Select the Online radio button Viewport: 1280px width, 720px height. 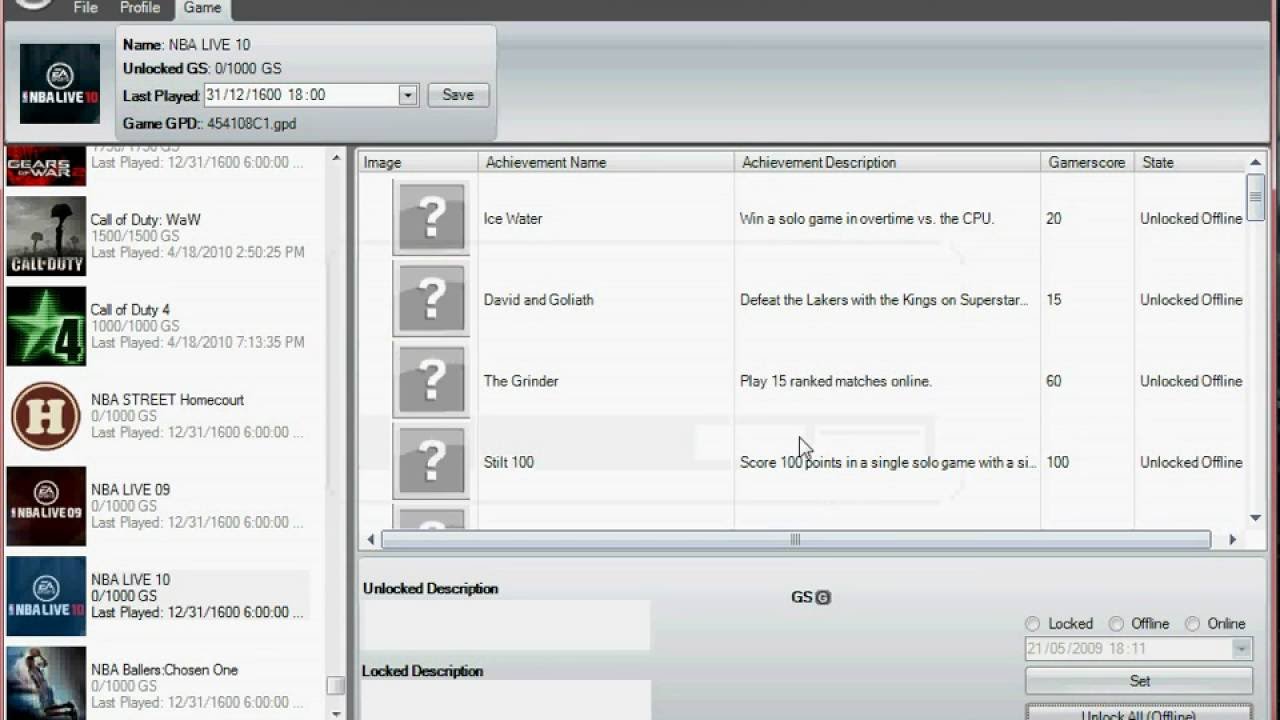click(x=1192, y=624)
